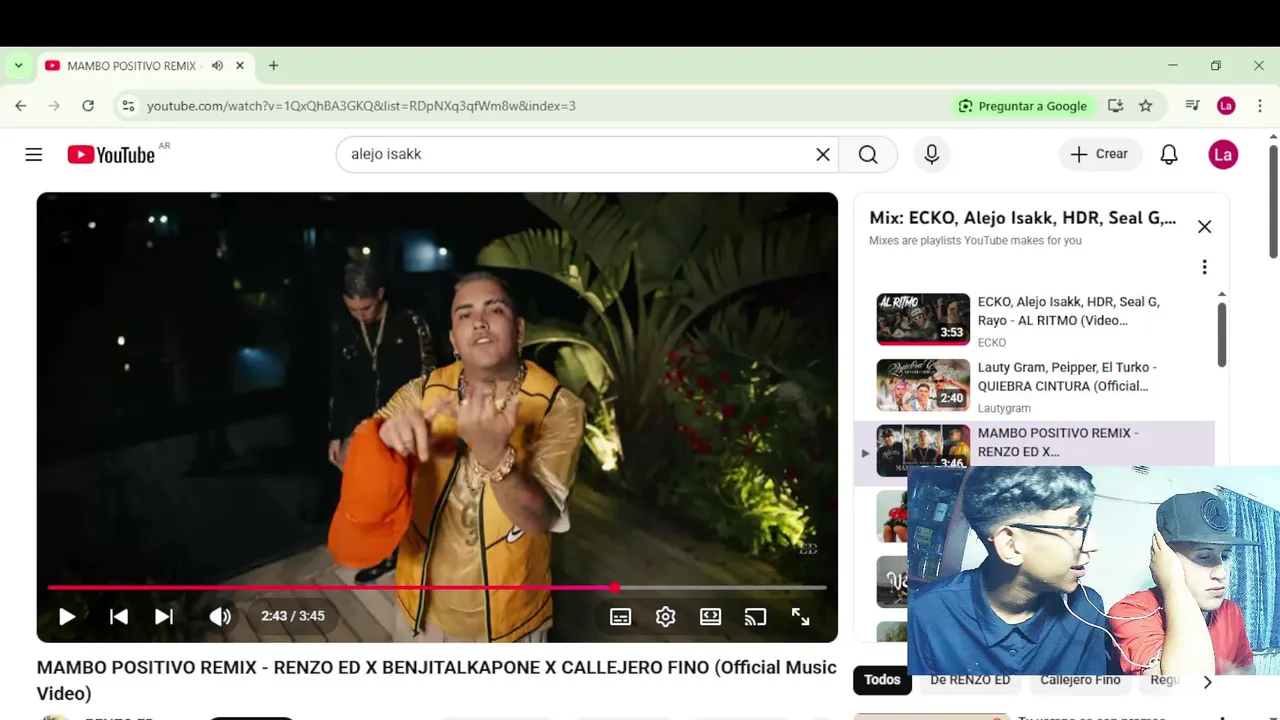Viewport: 1280px width, 720px height.
Task: Bookmark this page with the star
Action: (1146, 106)
